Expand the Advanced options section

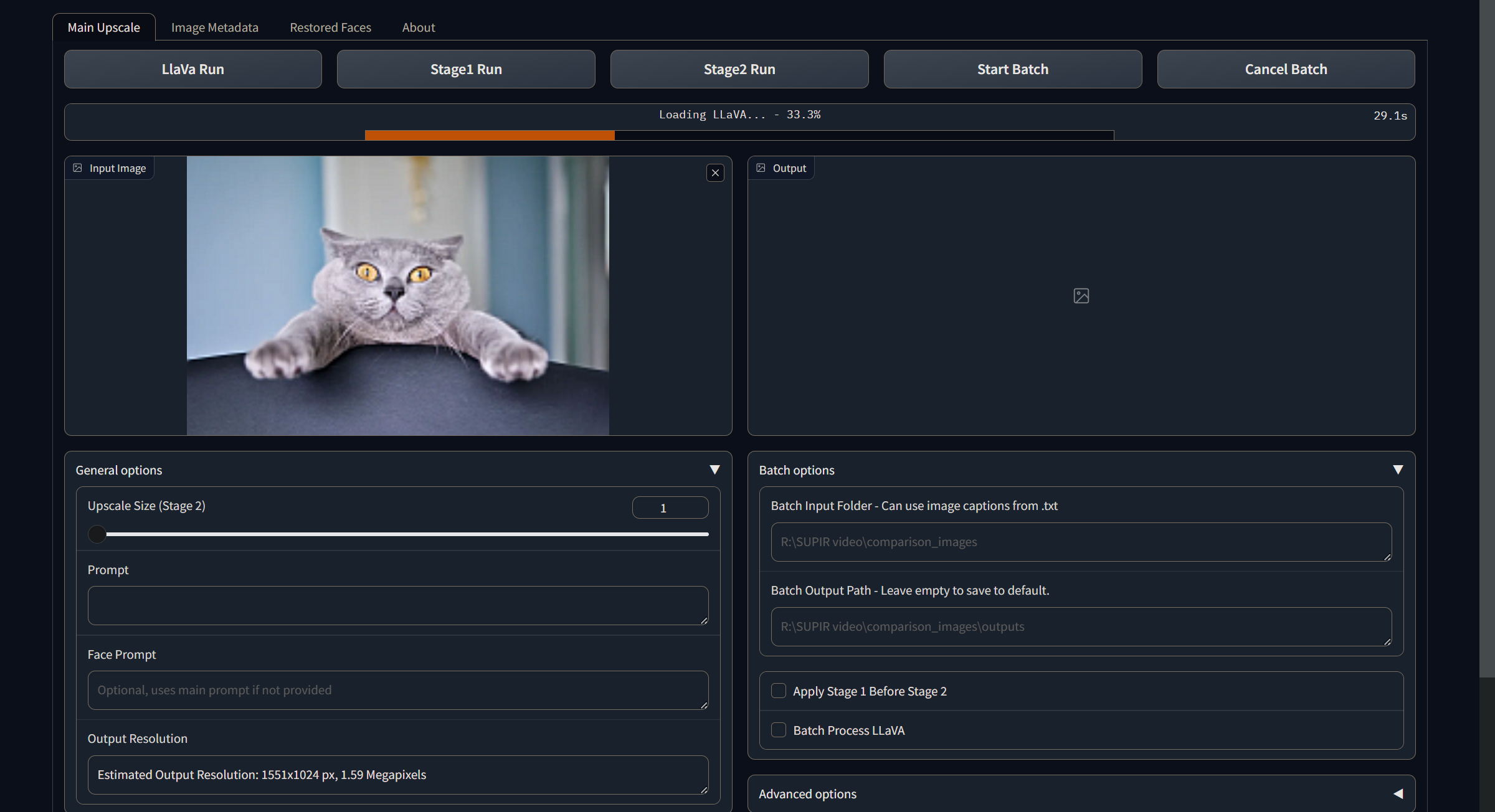click(1398, 793)
